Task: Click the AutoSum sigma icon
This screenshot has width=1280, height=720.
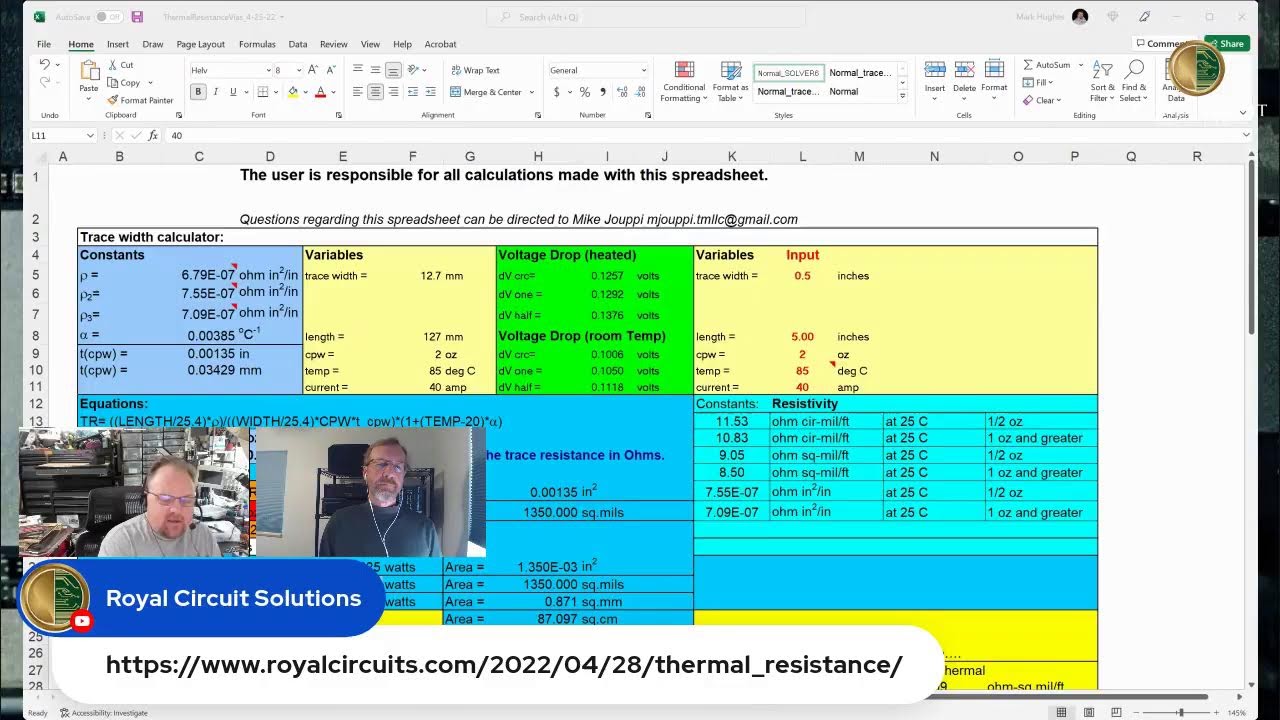Action: (x=1028, y=65)
